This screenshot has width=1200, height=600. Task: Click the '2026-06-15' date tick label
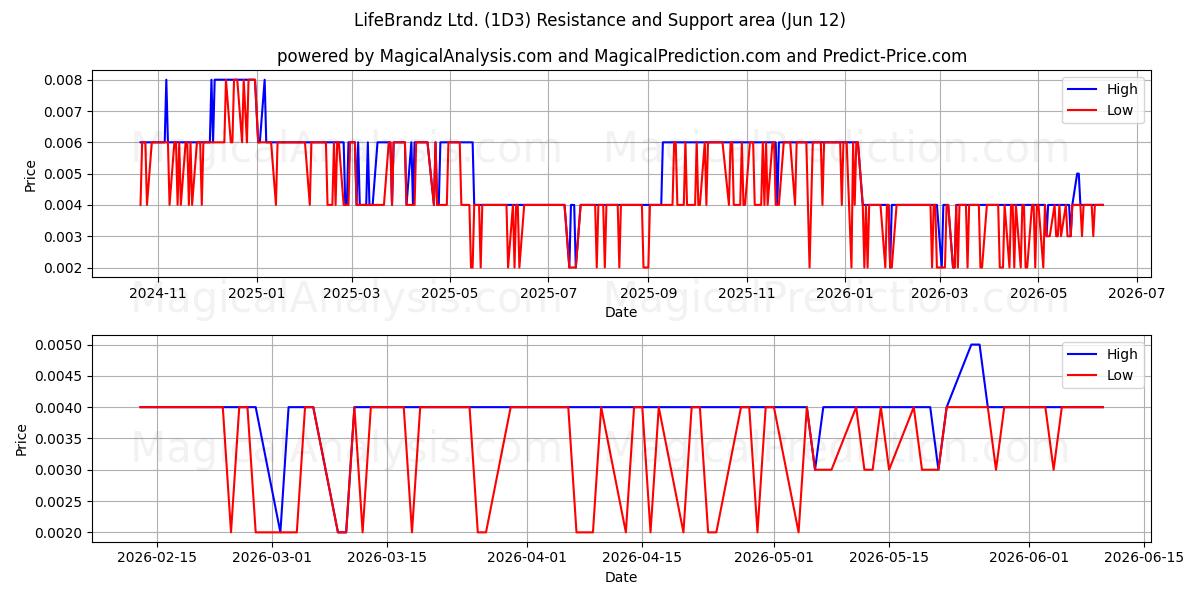pos(1144,558)
